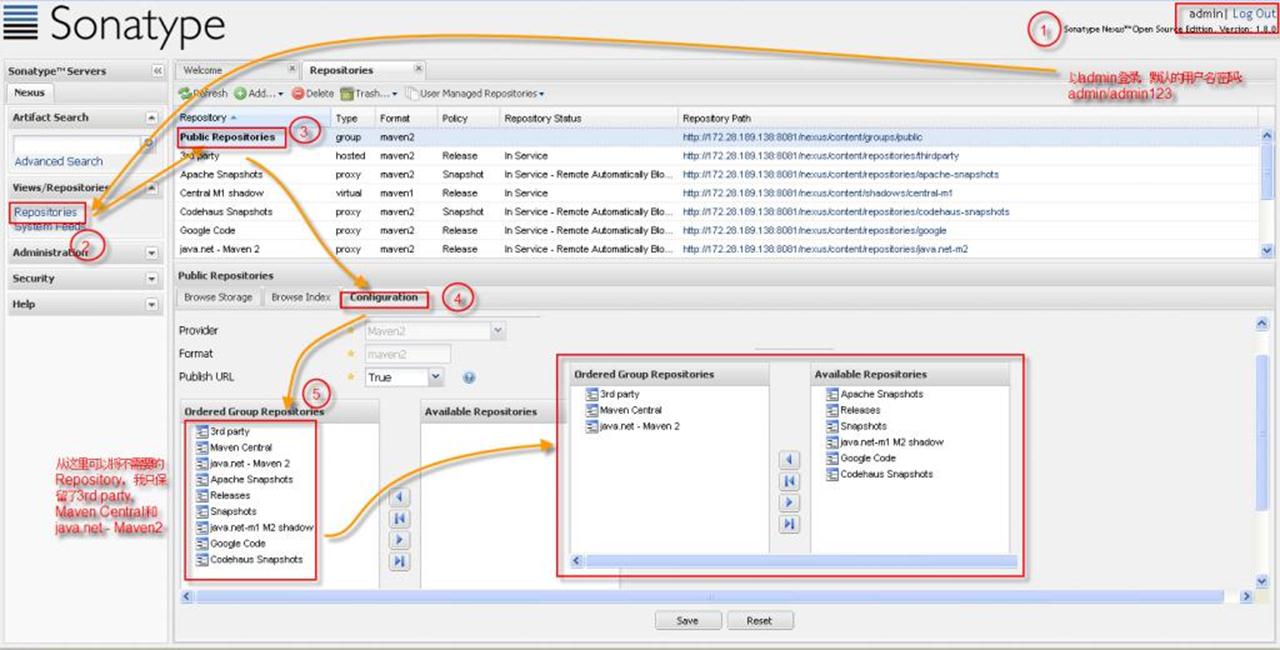
Task: Select Snapshots in populated Available Repositories list
Action: (863, 426)
